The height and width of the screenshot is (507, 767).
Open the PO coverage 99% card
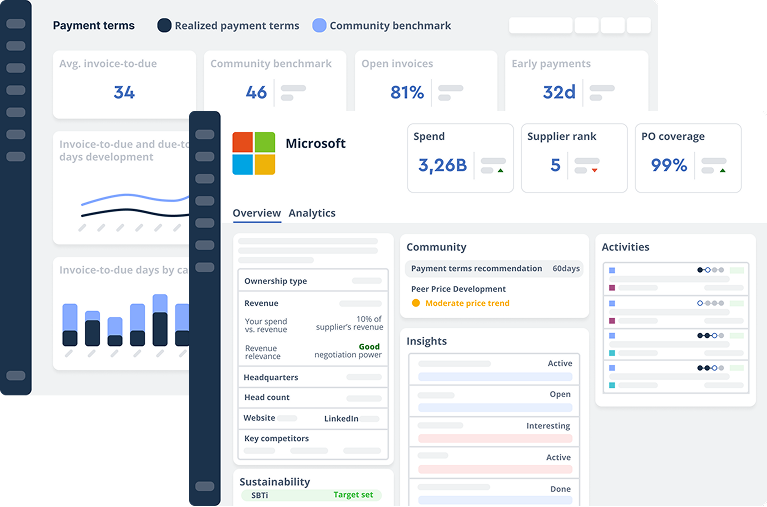pos(688,158)
